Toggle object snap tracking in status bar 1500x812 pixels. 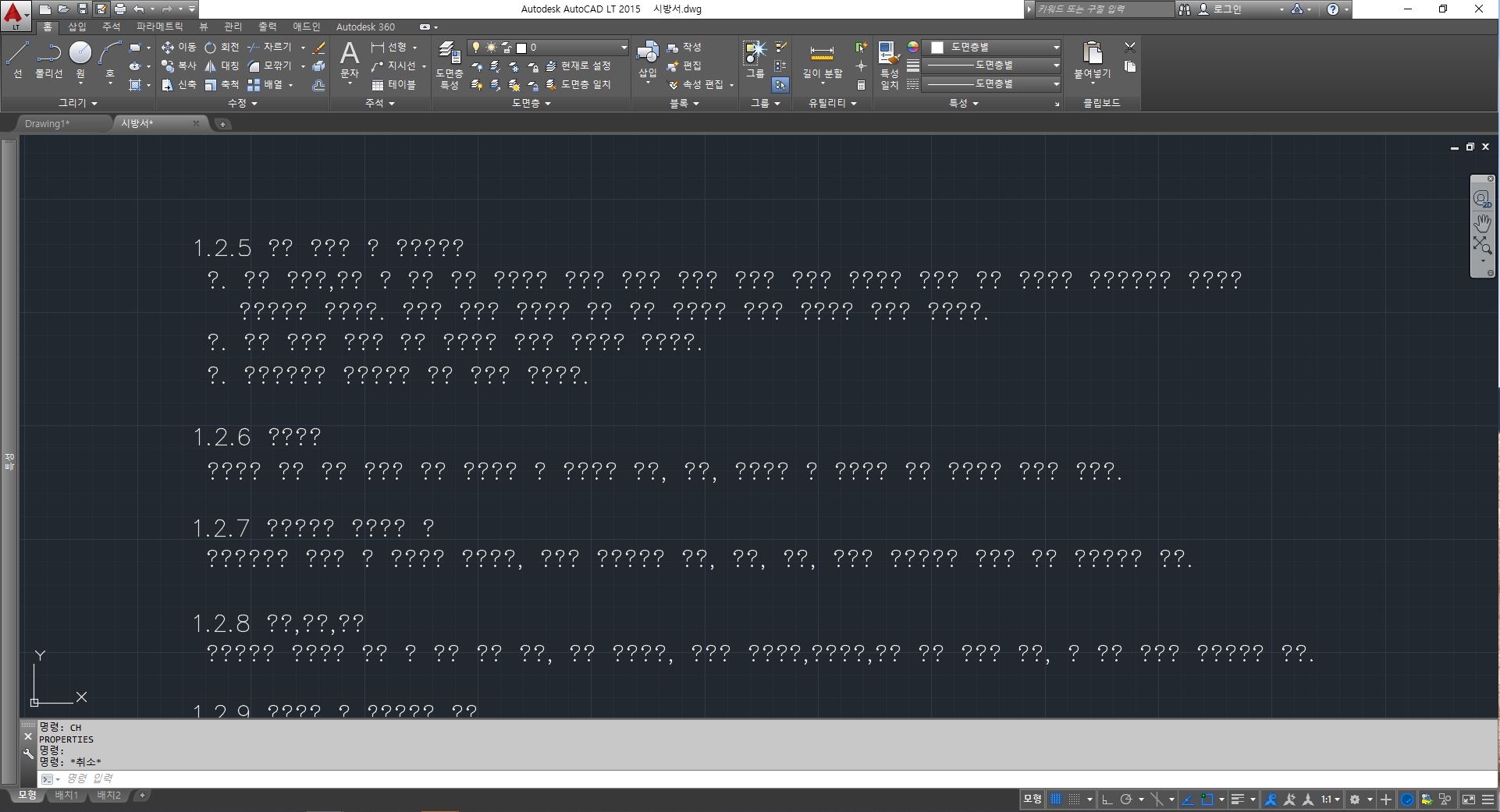(x=1188, y=799)
